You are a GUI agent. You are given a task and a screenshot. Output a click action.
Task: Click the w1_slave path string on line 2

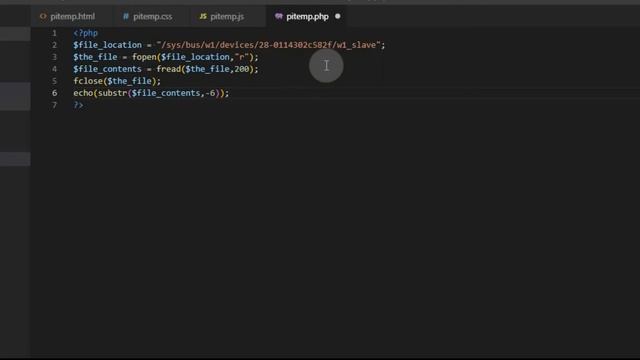pyautogui.click(x=270, y=45)
